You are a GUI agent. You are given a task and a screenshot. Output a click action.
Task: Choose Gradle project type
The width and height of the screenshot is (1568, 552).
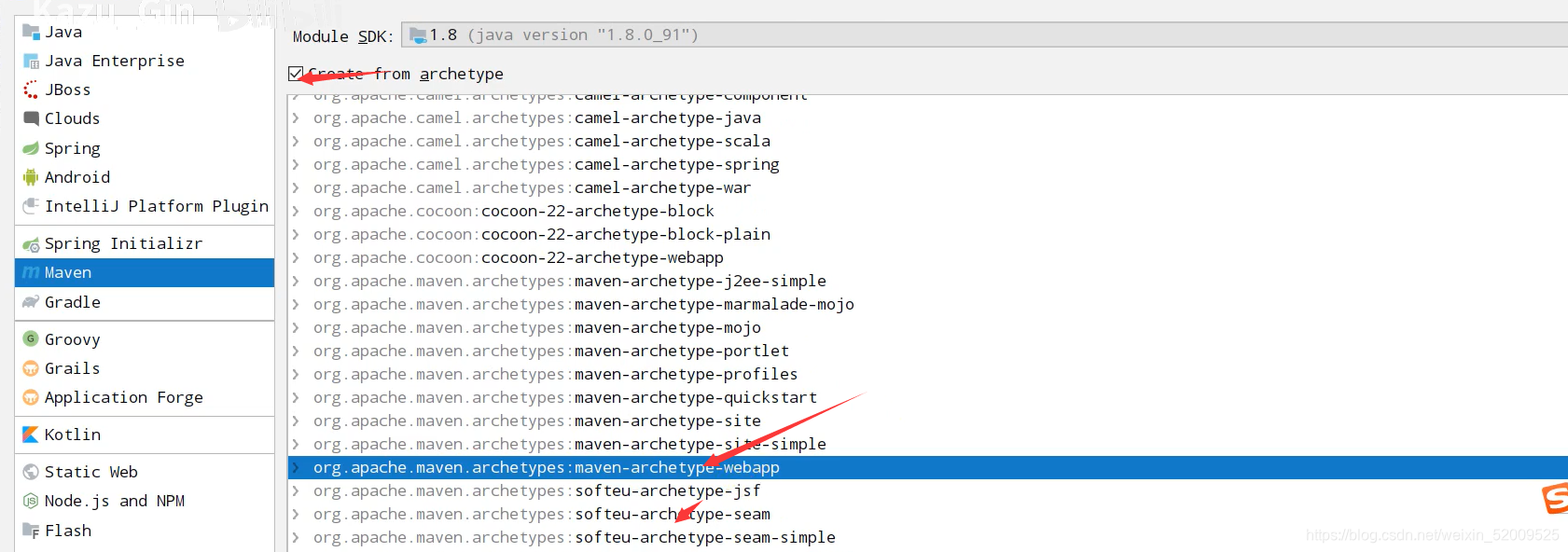point(145,302)
